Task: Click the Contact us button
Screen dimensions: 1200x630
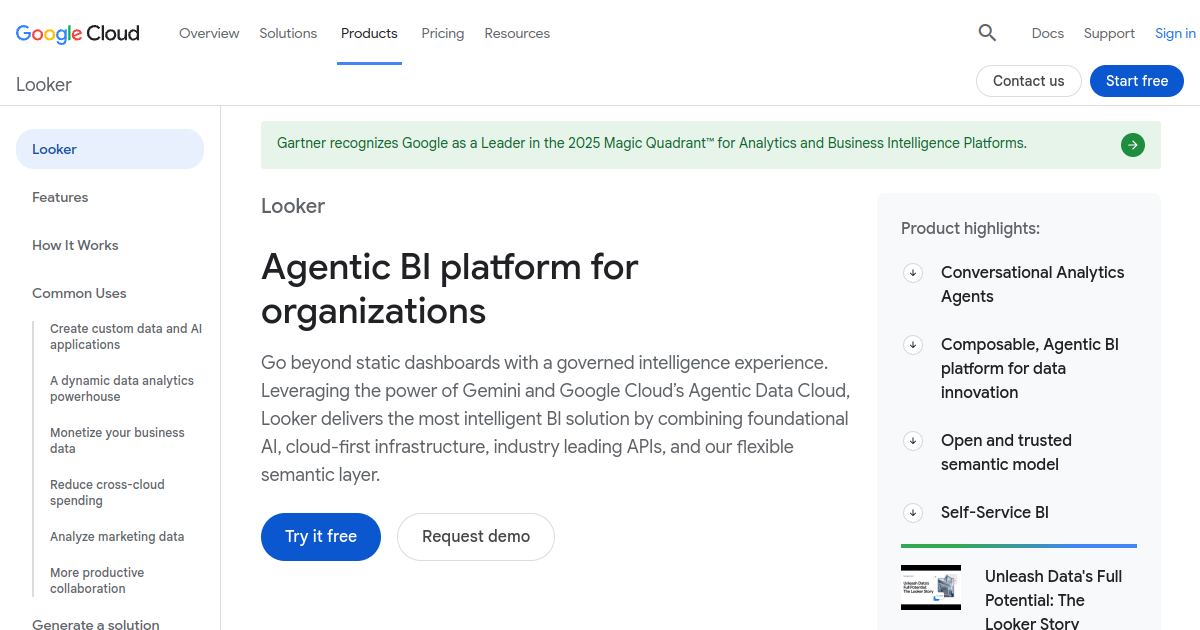Action: click(1029, 81)
